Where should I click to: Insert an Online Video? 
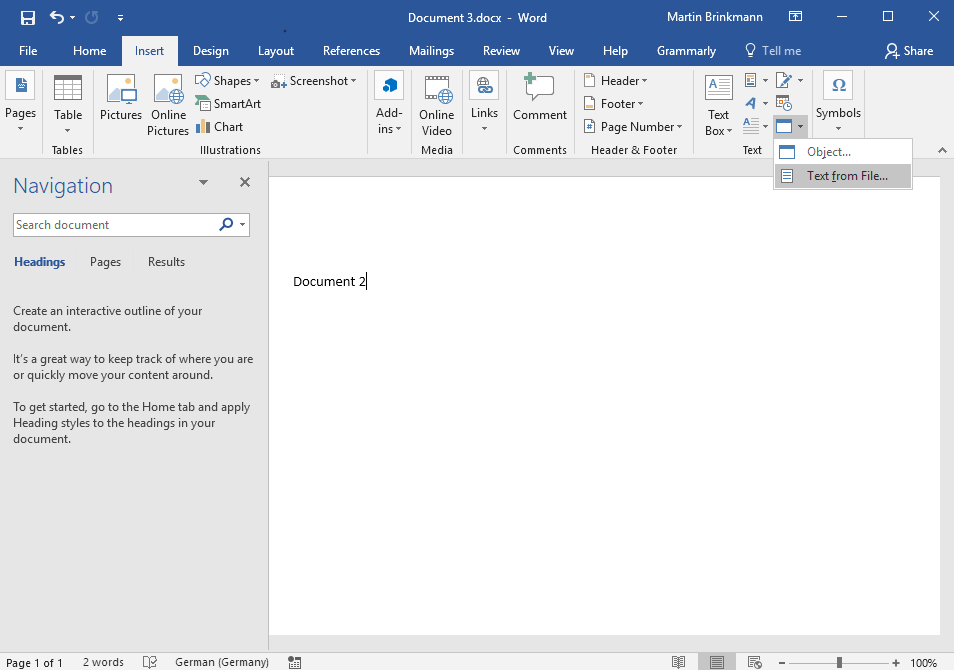point(437,105)
